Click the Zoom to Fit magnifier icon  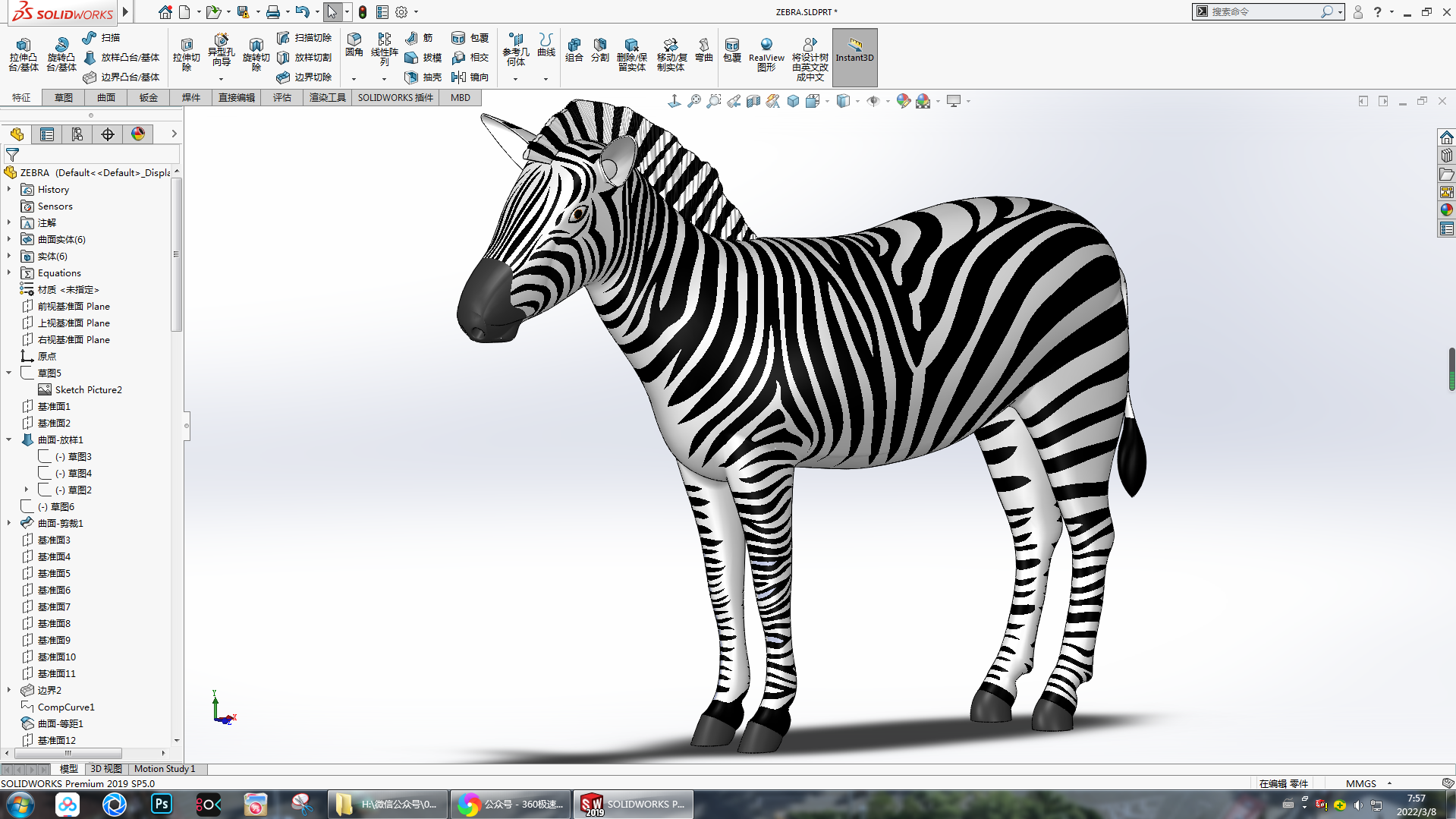pyautogui.click(x=694, y=101)
